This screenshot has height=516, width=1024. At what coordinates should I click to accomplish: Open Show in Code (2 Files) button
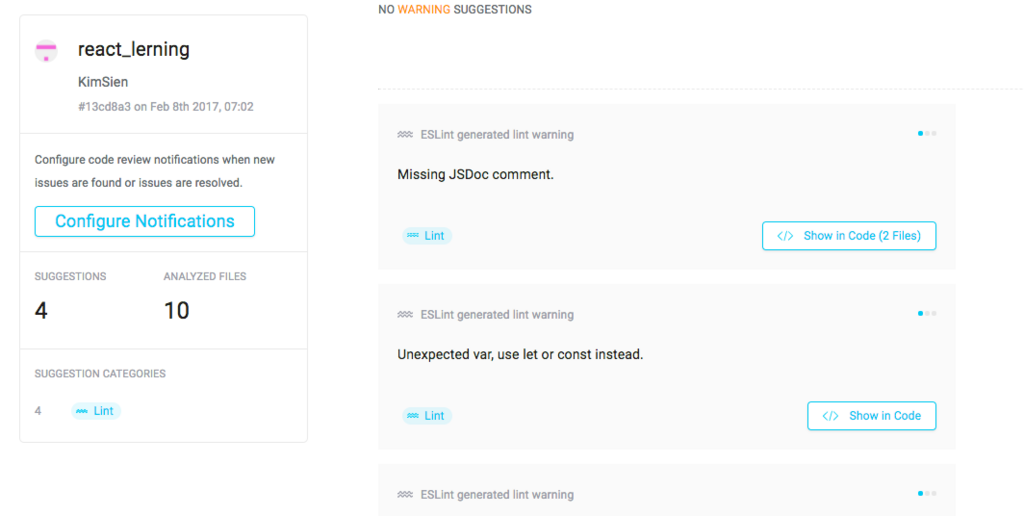click(849, 236)
